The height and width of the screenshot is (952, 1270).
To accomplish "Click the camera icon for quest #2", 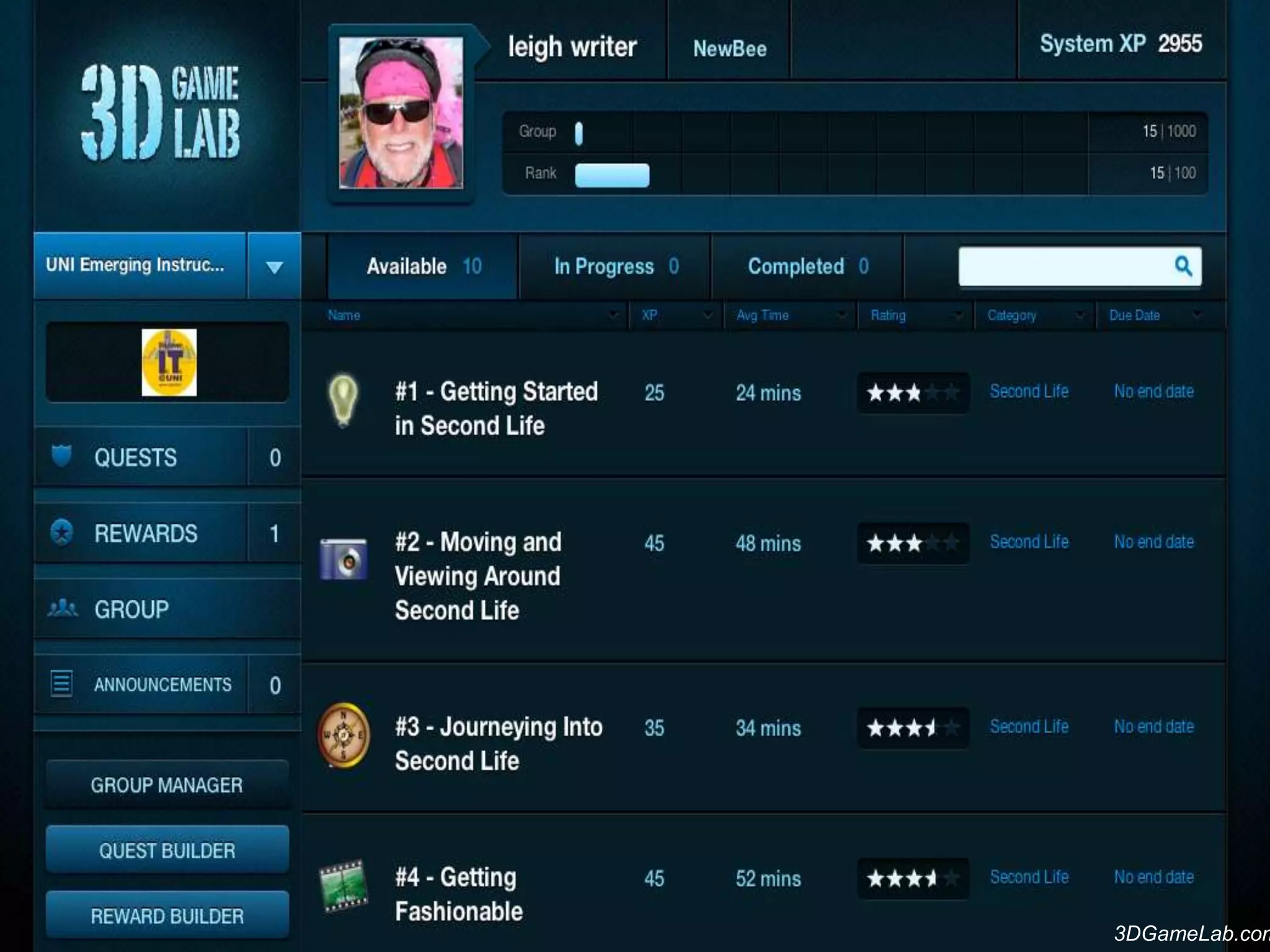I will tap(343, 559).
